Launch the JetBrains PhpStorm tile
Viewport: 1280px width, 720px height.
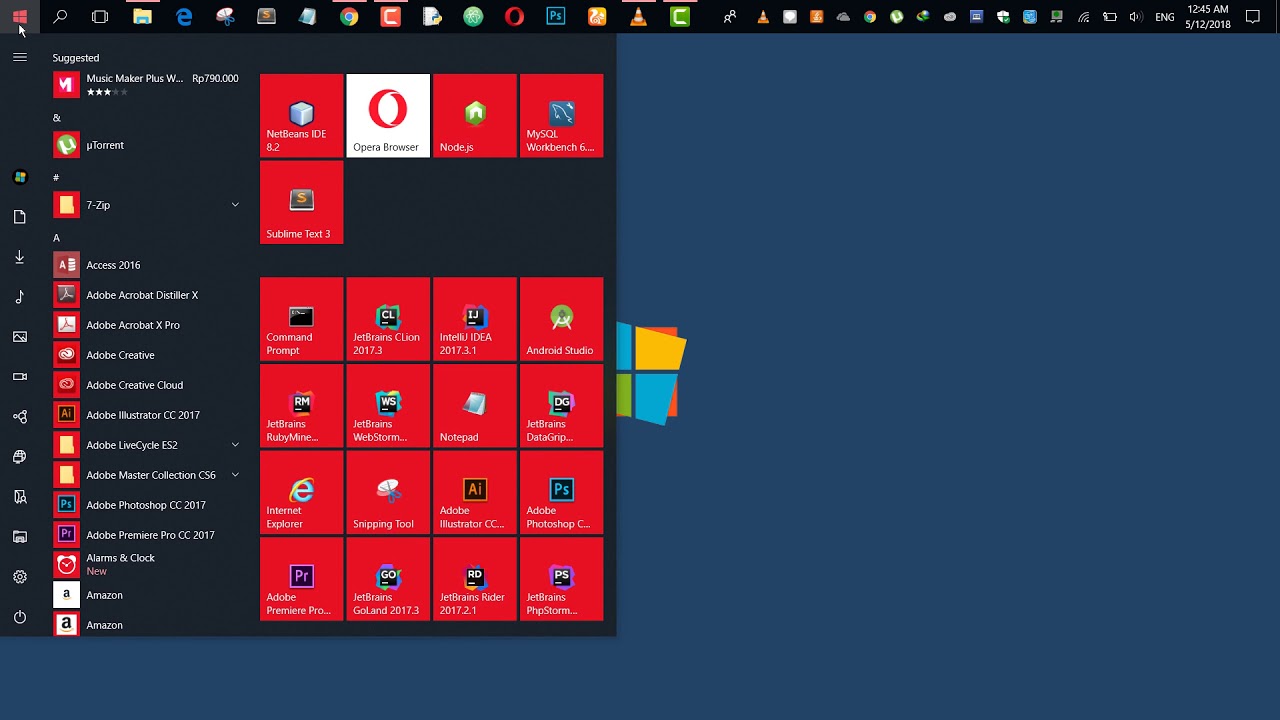pyautogui.click(x=562, y=579)
